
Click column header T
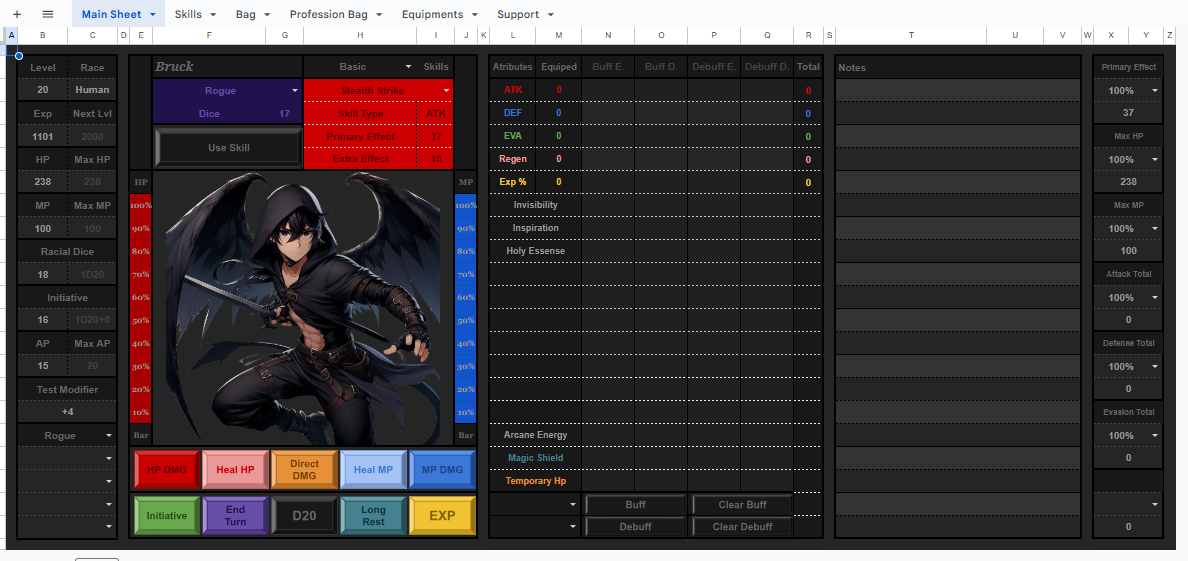pos(911,36)
